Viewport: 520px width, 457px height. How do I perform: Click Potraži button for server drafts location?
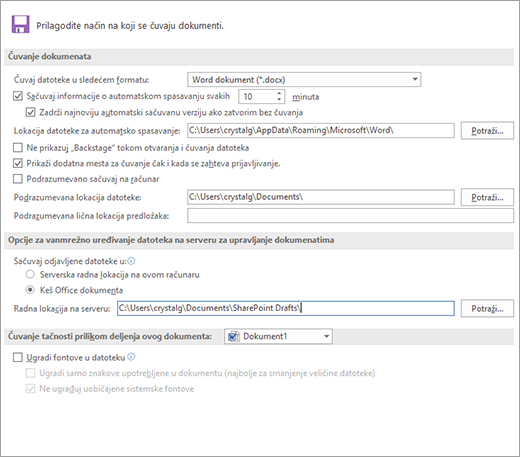click(x=487, y=309)
